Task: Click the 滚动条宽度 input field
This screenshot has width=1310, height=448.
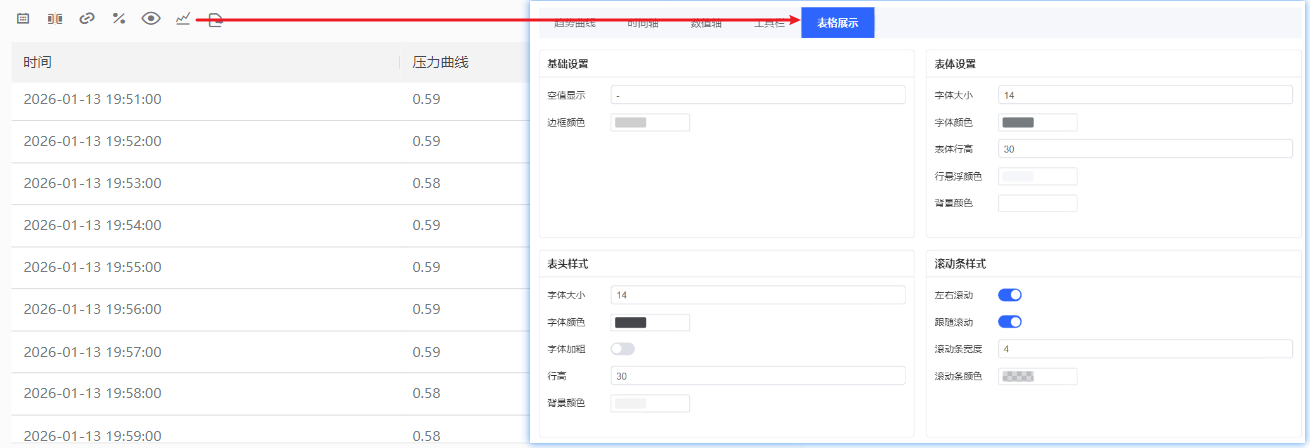Action: coord(1145,349)
